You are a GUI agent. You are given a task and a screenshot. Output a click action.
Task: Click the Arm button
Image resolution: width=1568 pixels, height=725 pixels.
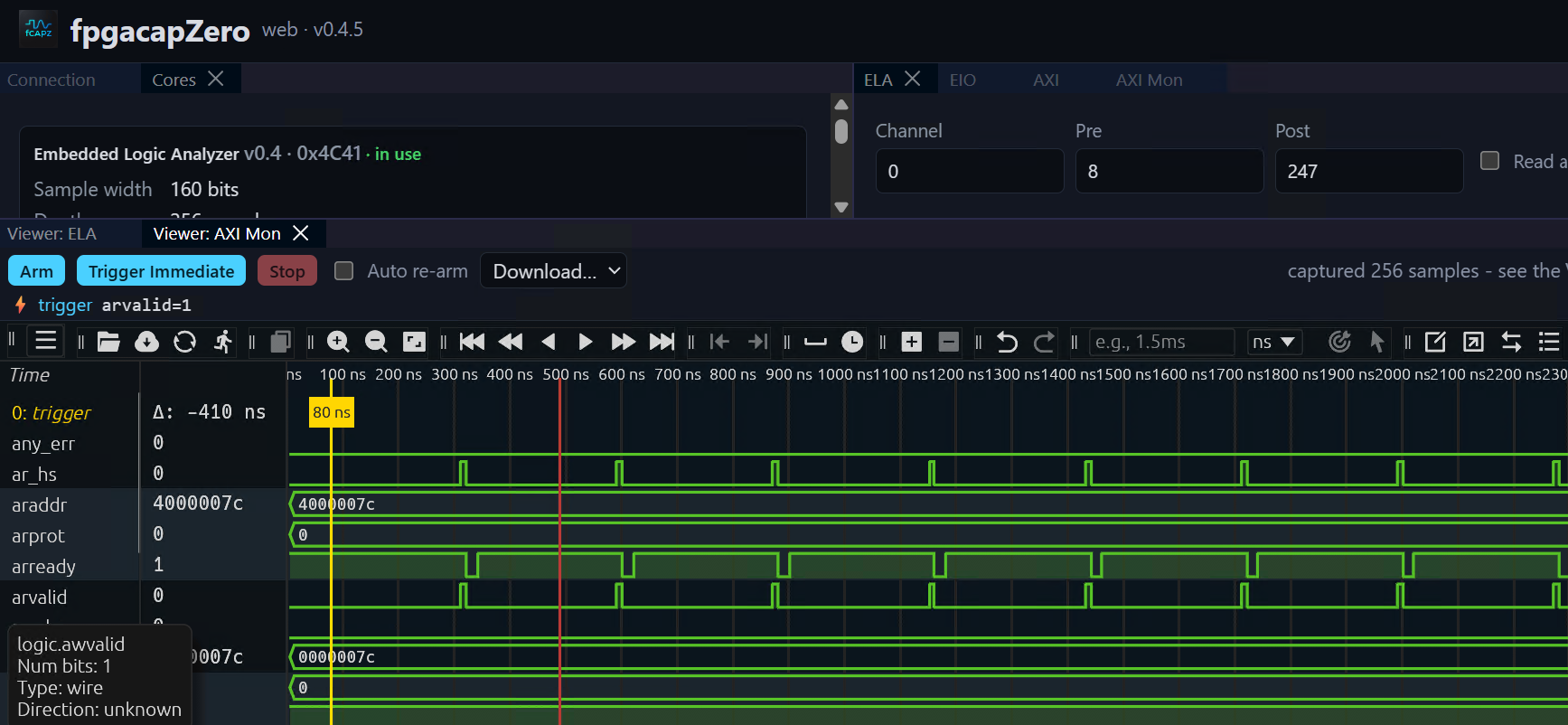point(37,271)
